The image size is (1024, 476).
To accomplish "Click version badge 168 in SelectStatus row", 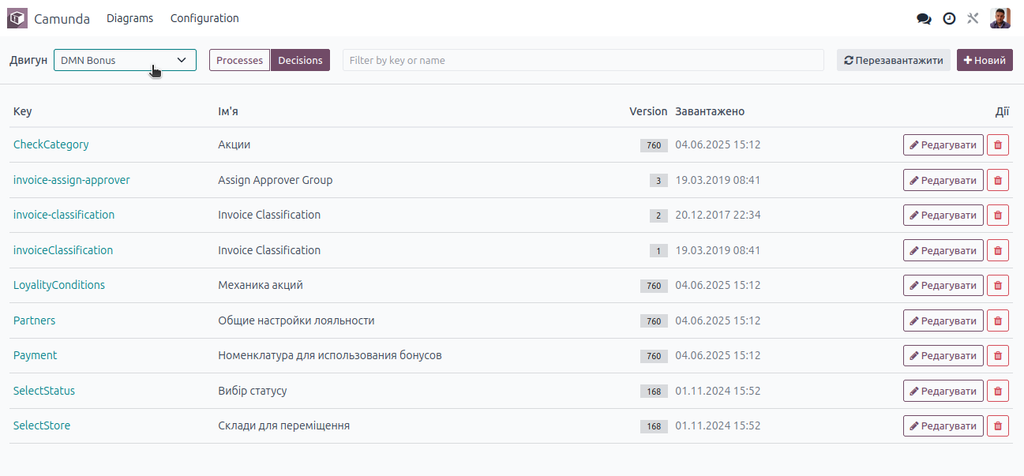I will click(x=654, y=391).
